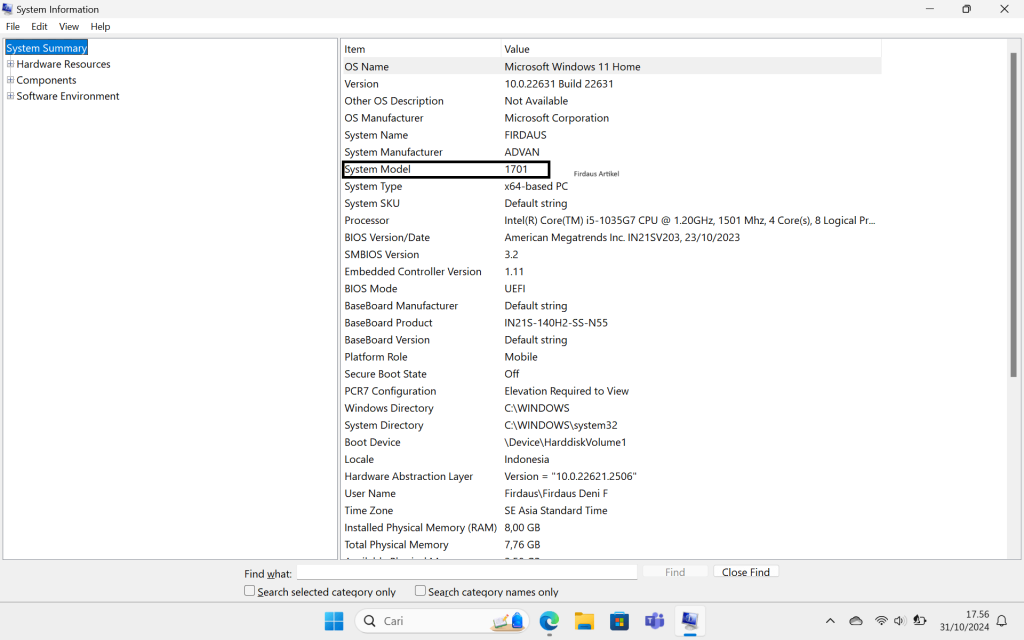Select the Hardware Resources tree label
1024x640 pixels.
(x=63, y=64)
